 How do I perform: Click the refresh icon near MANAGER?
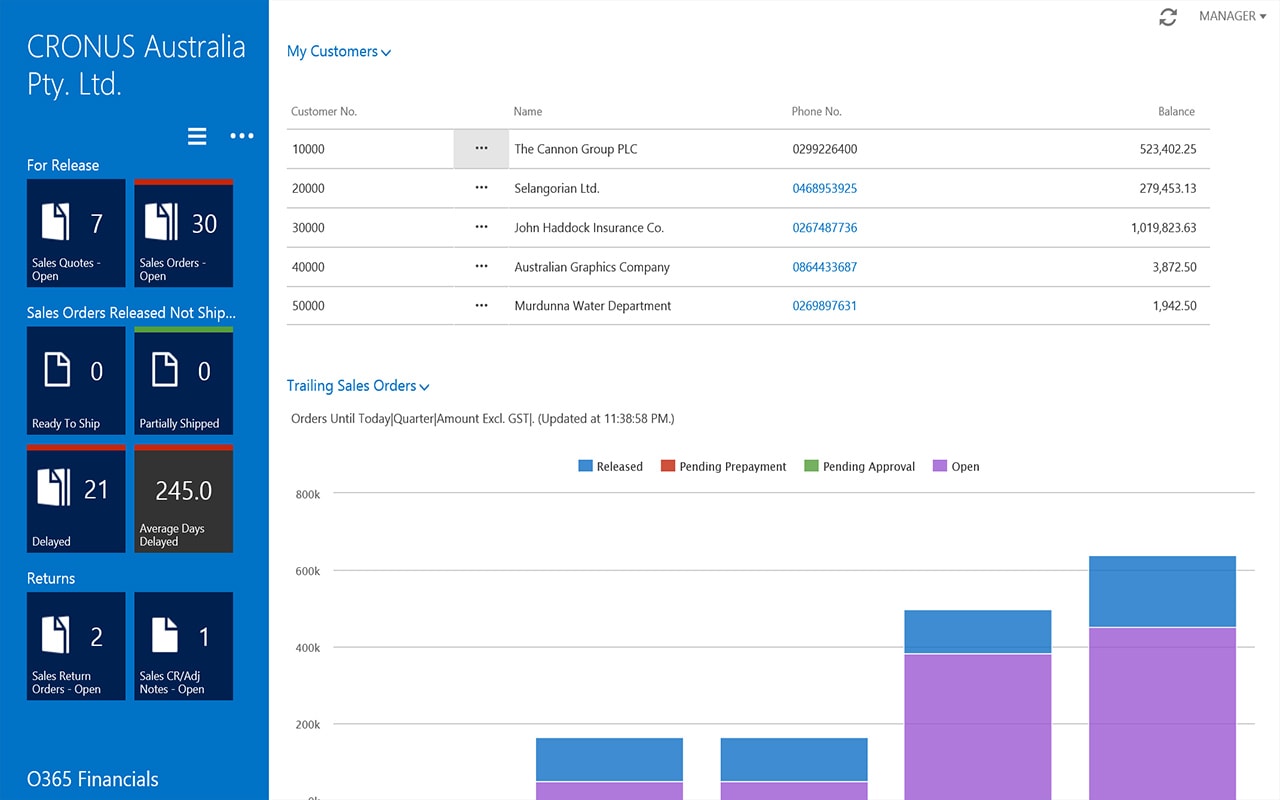(1168, 17)
